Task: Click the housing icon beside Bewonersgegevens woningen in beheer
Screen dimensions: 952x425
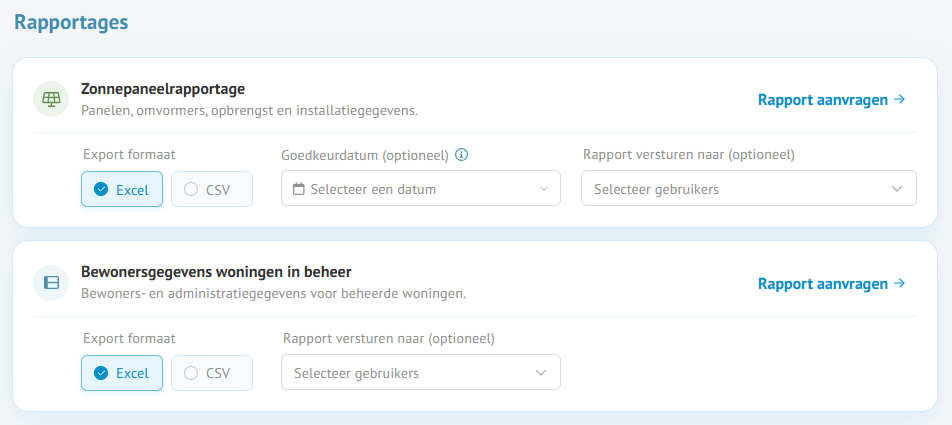Action: pos(51,283)
